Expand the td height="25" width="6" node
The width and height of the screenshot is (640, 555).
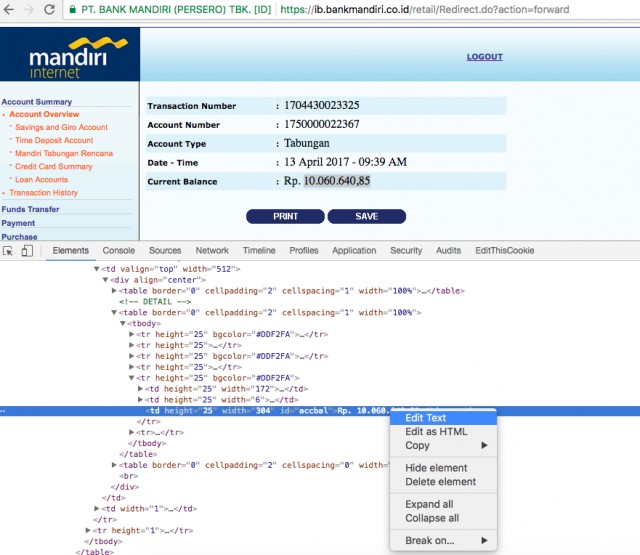click(x=140, y=400)
